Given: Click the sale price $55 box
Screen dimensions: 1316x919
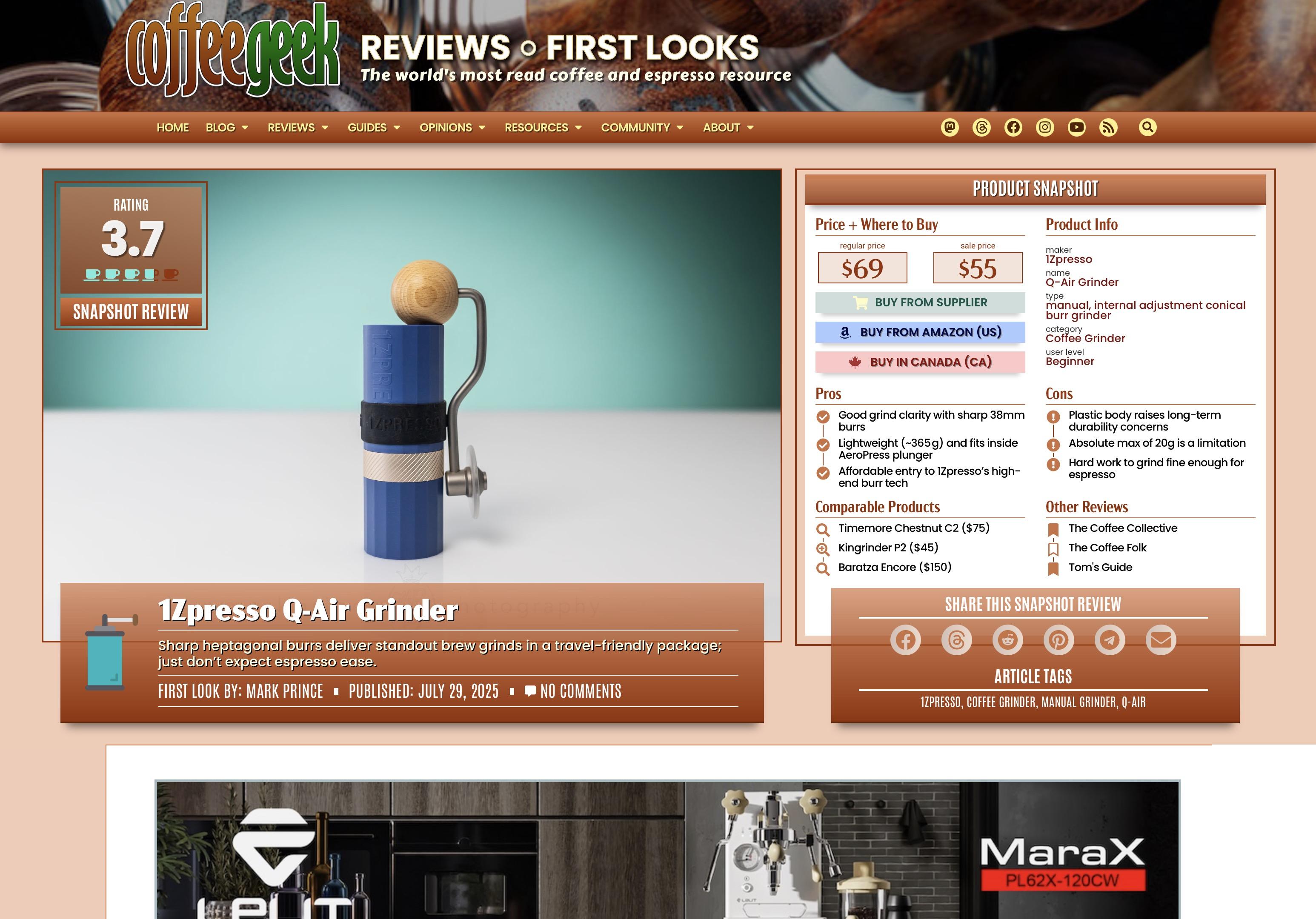Looking at the screenshot, I should pyautogui.click(x=977, y=268).
